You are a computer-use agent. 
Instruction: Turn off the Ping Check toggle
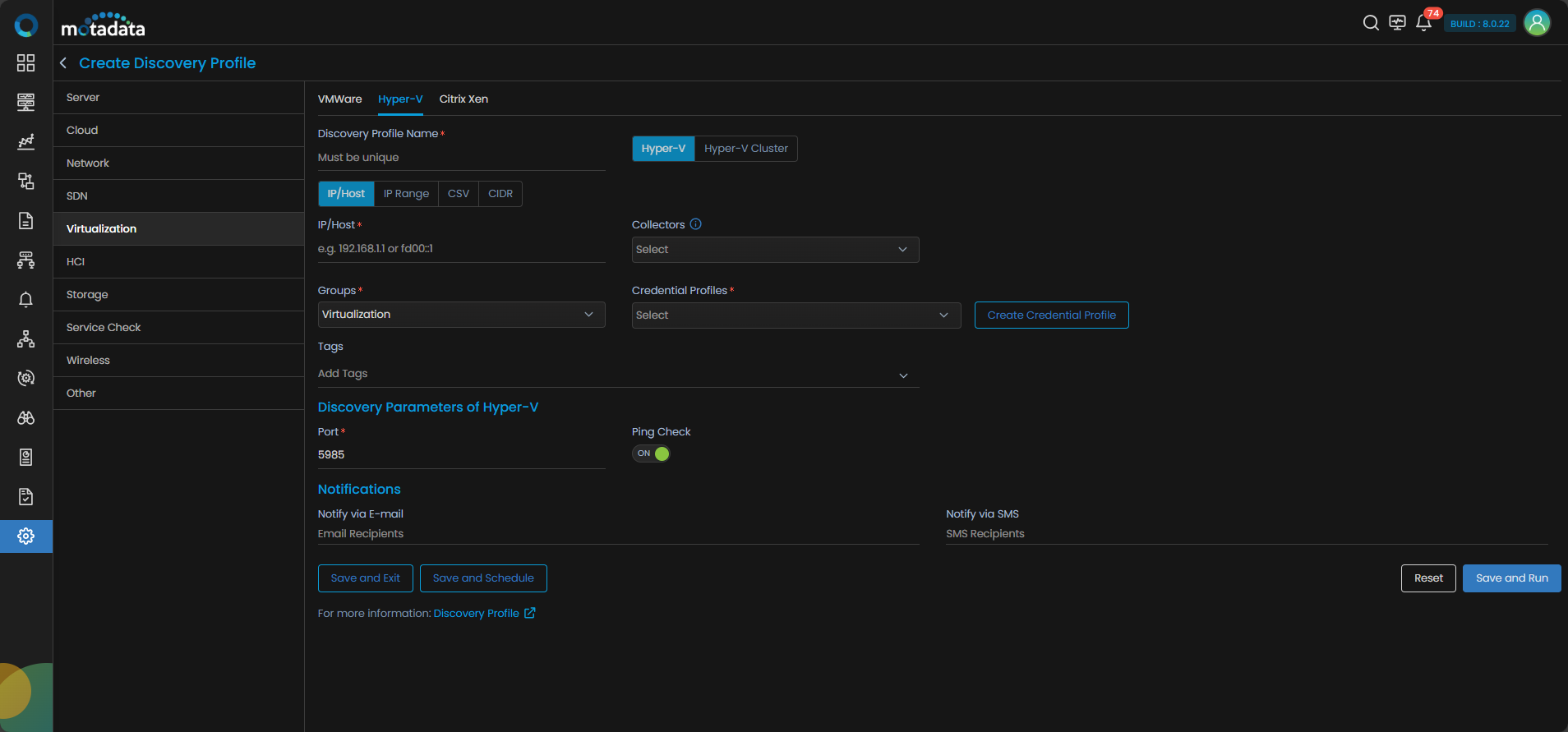tap(651, 453)
